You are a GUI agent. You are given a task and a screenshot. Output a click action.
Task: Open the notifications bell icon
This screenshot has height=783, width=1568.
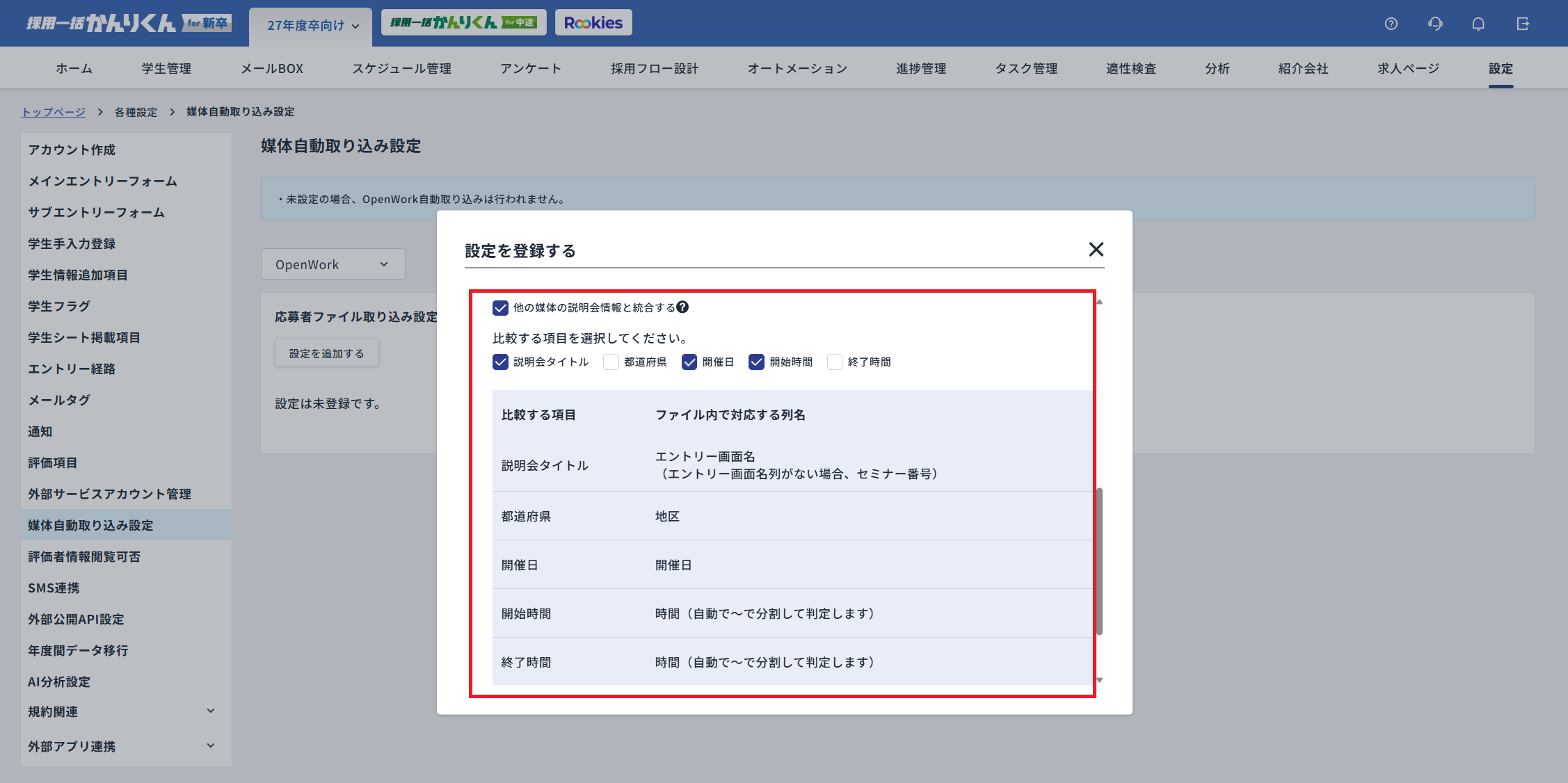click(1478, 24)
